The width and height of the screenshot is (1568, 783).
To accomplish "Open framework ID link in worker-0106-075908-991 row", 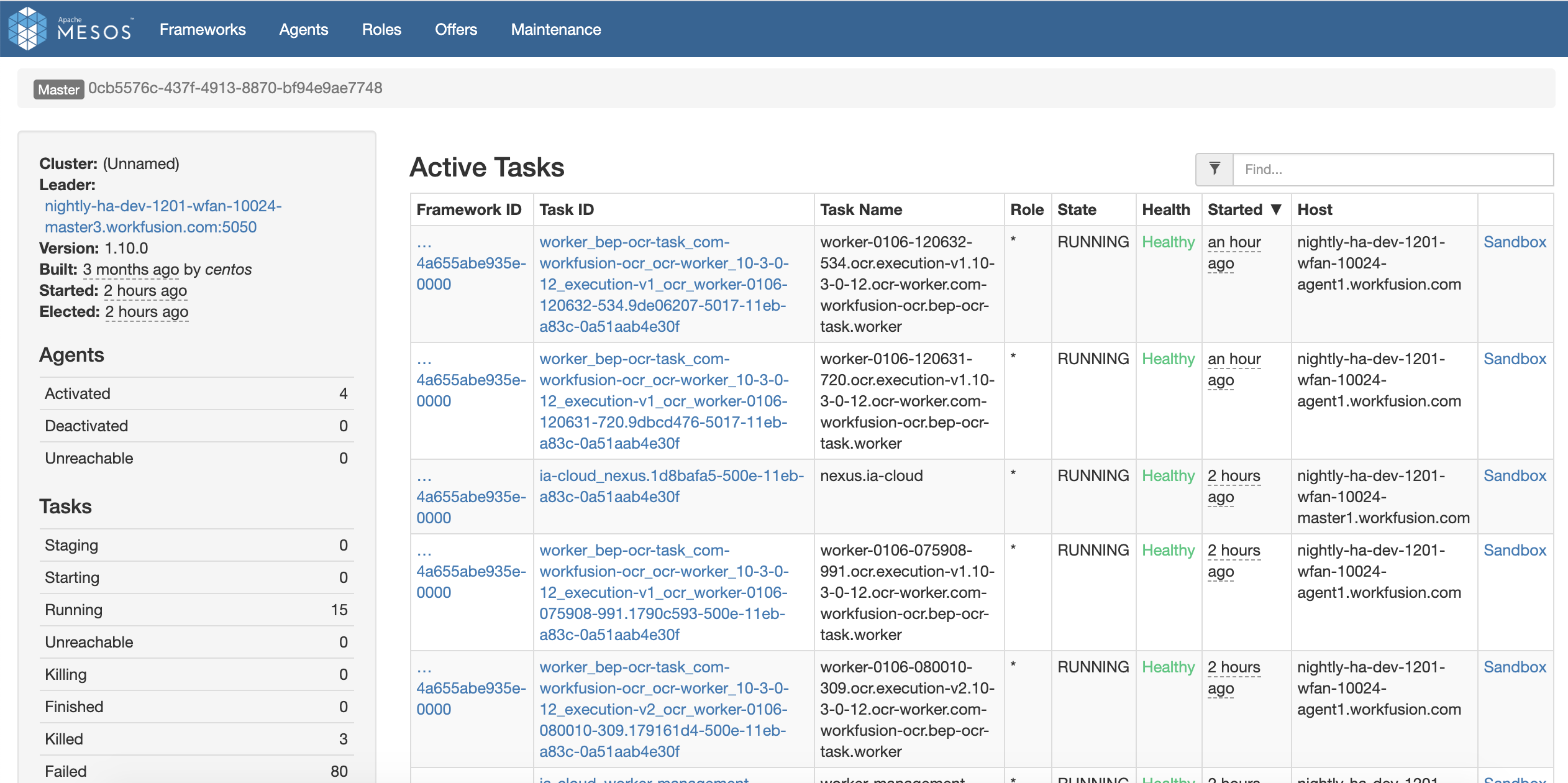I will click(x=471, y=571).
